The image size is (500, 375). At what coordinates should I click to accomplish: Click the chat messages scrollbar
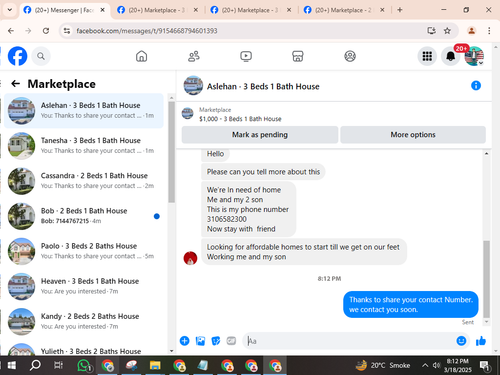pos(486,278)
